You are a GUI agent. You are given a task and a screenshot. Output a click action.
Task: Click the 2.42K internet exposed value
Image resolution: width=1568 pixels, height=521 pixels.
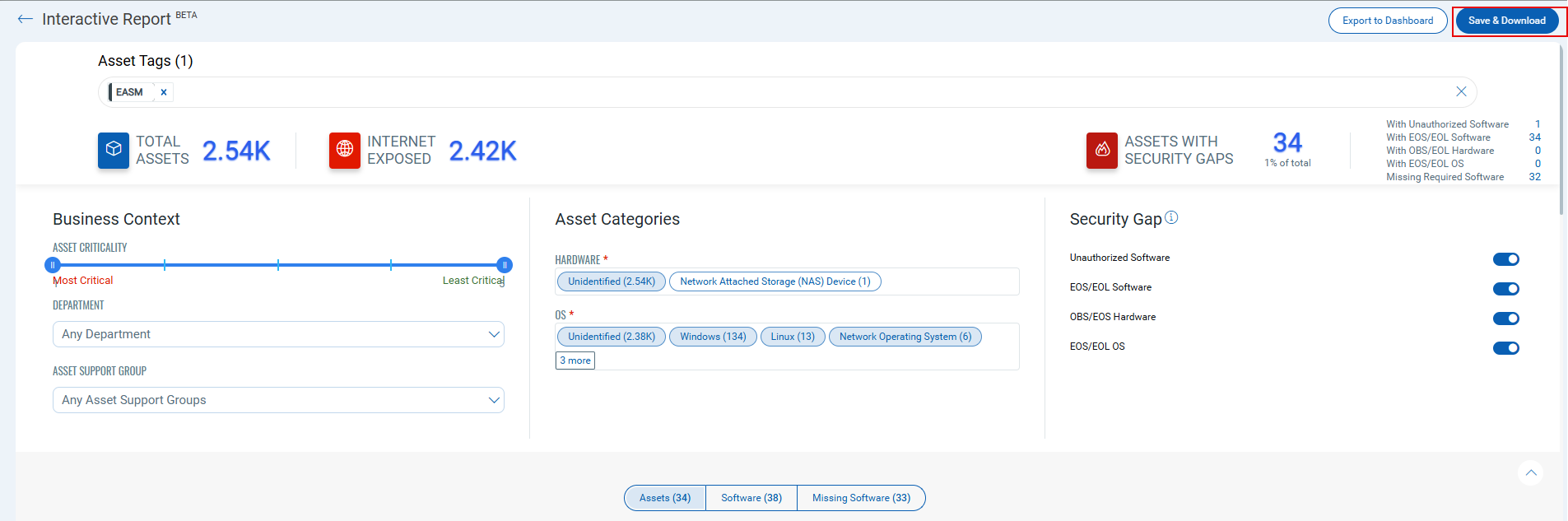[483, 151]
